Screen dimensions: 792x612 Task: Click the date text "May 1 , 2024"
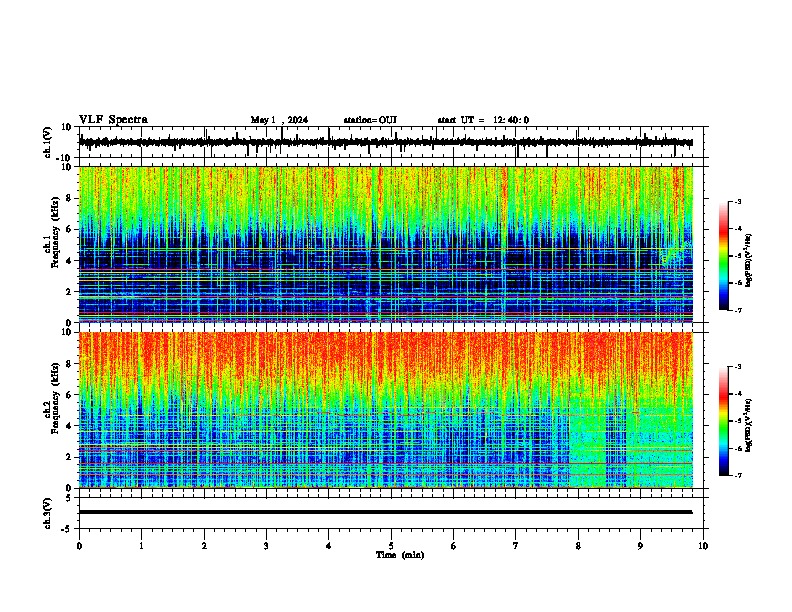coord(279,120)
